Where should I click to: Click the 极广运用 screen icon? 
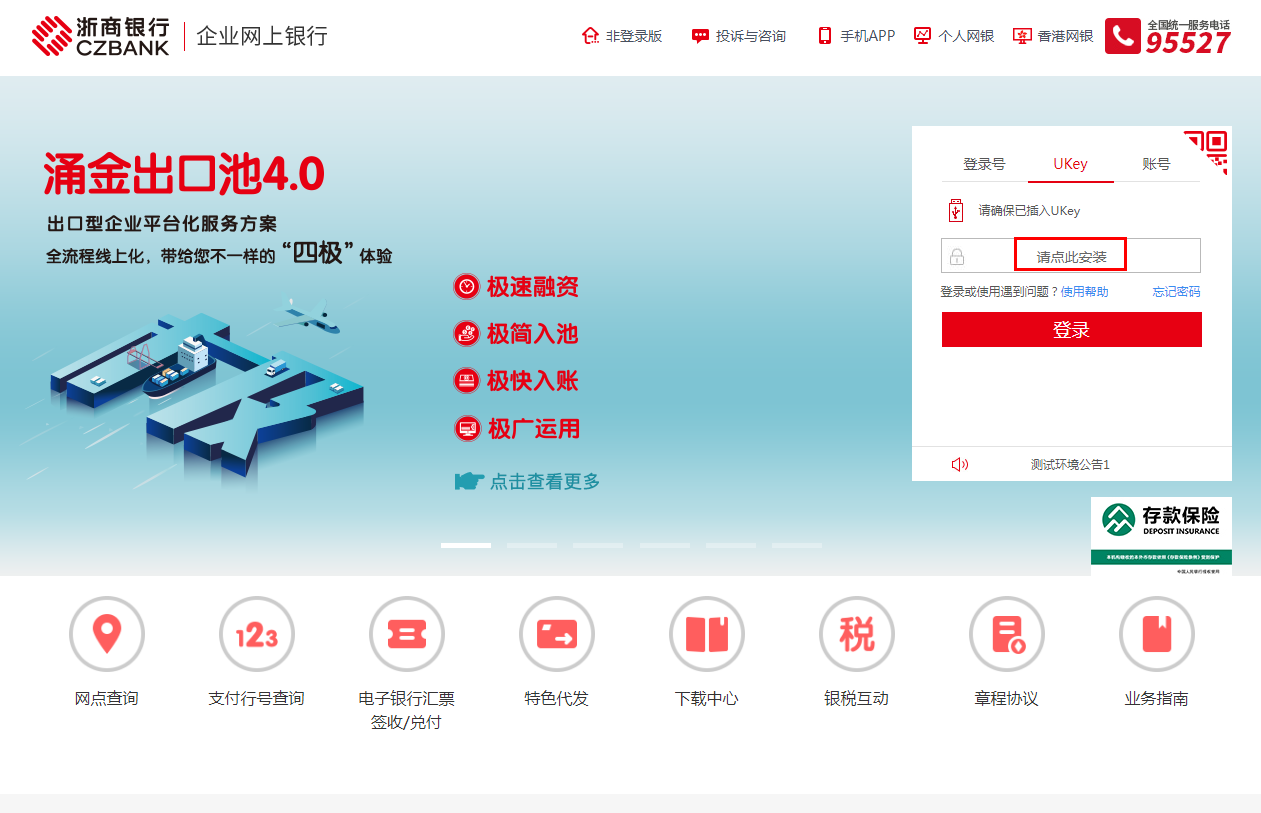pos(467,429)
